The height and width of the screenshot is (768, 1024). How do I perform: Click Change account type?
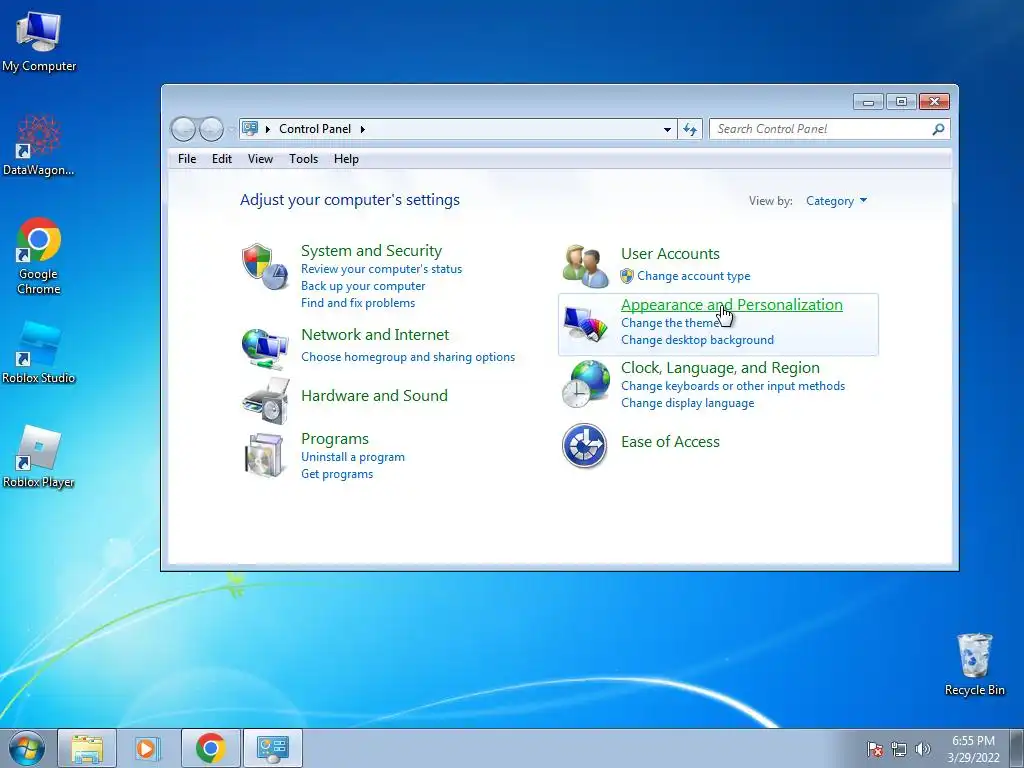pyautogui.click(x=694, y=276)
